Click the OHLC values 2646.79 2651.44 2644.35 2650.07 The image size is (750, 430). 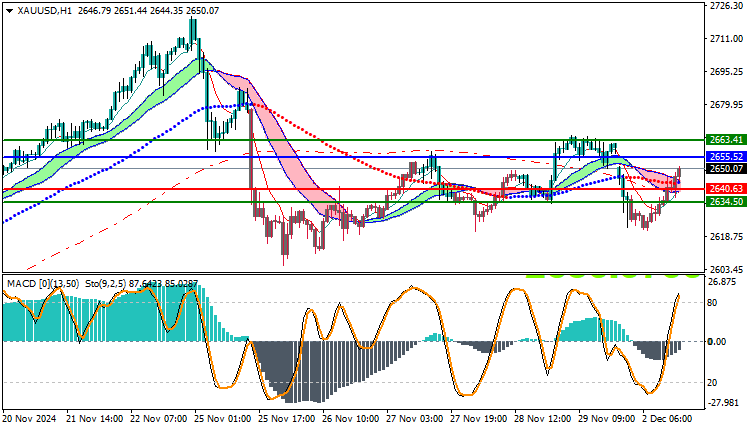point(148,11)
